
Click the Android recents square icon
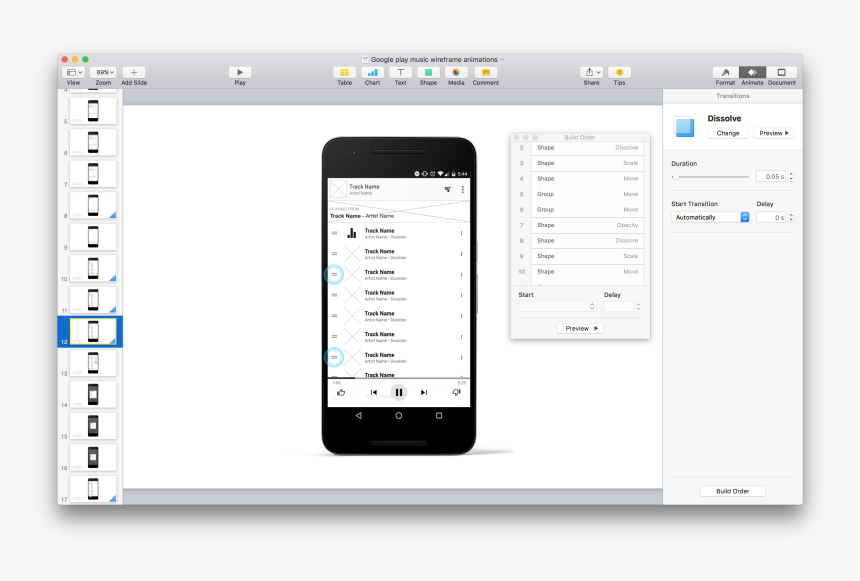(439, 415)
